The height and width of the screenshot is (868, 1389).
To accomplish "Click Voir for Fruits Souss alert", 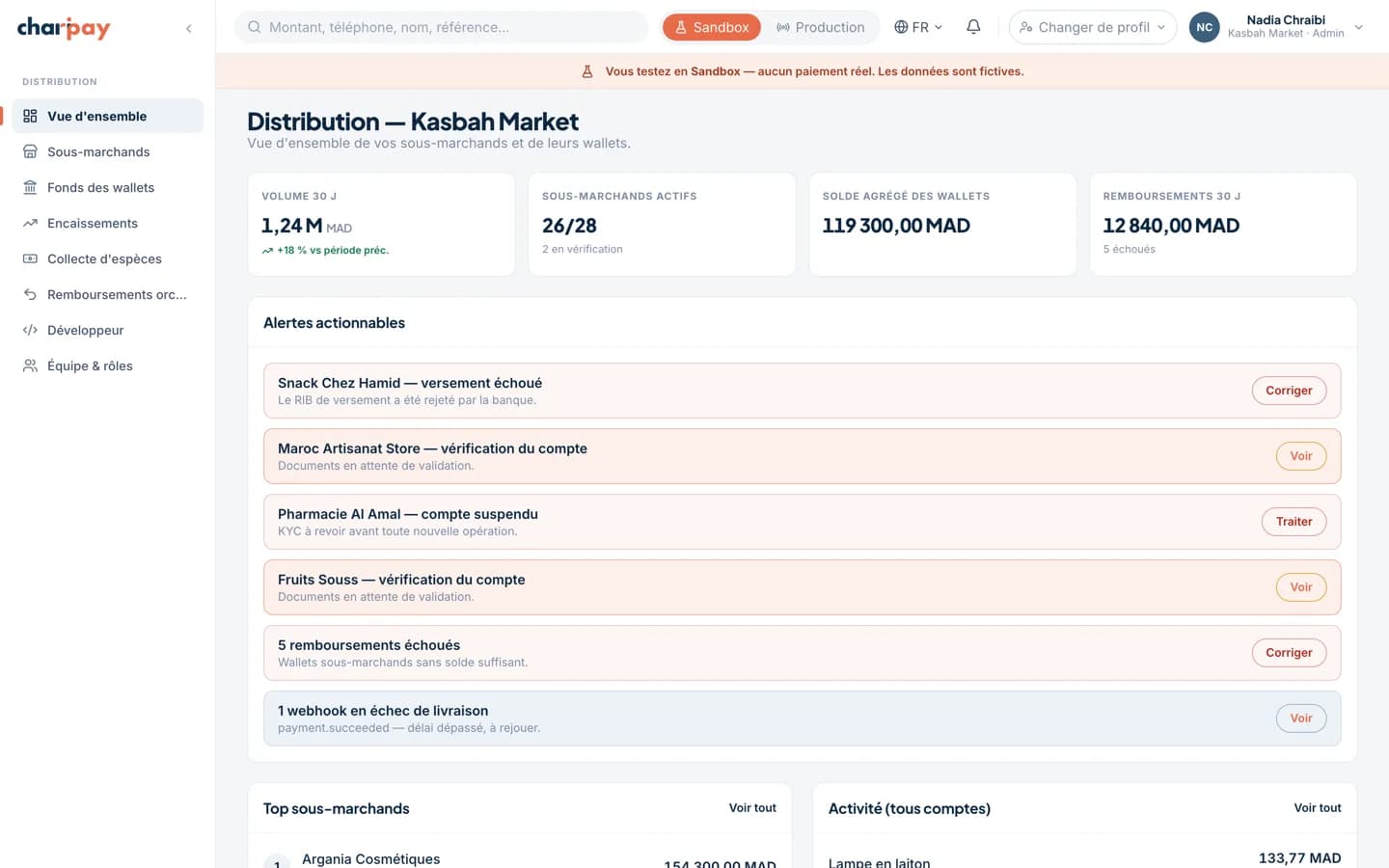I will (x=1301, y=587).
